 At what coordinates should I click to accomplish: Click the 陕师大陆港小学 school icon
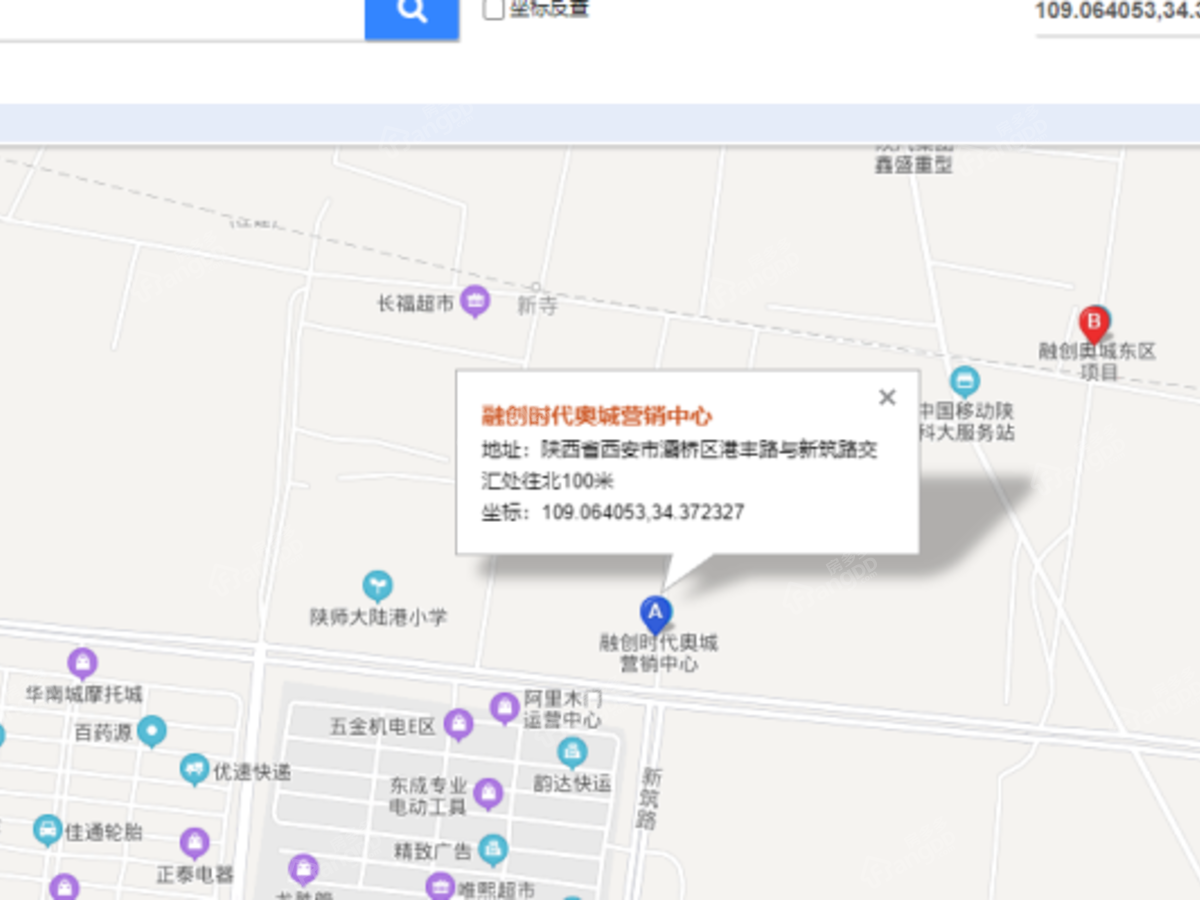(x=377, y=586)
